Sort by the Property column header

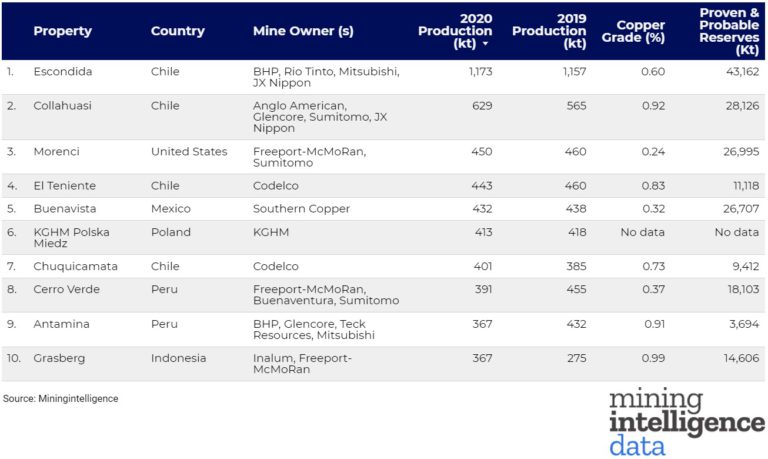click(62, 31)
